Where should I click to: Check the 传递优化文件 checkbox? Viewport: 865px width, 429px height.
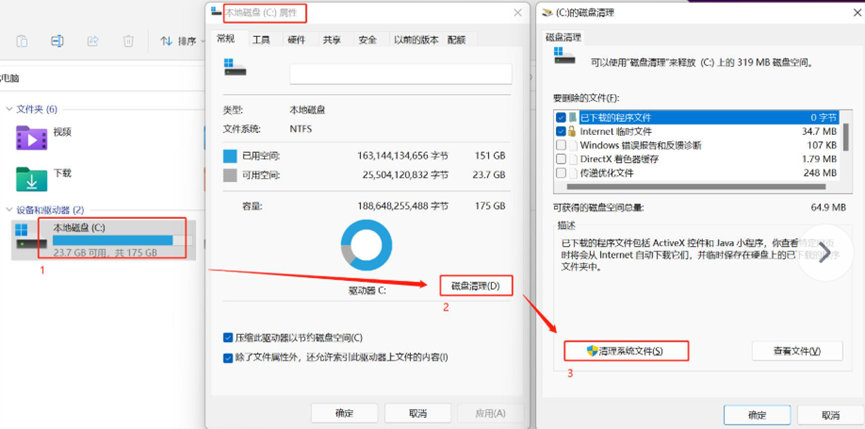click(x=561, y=173)
